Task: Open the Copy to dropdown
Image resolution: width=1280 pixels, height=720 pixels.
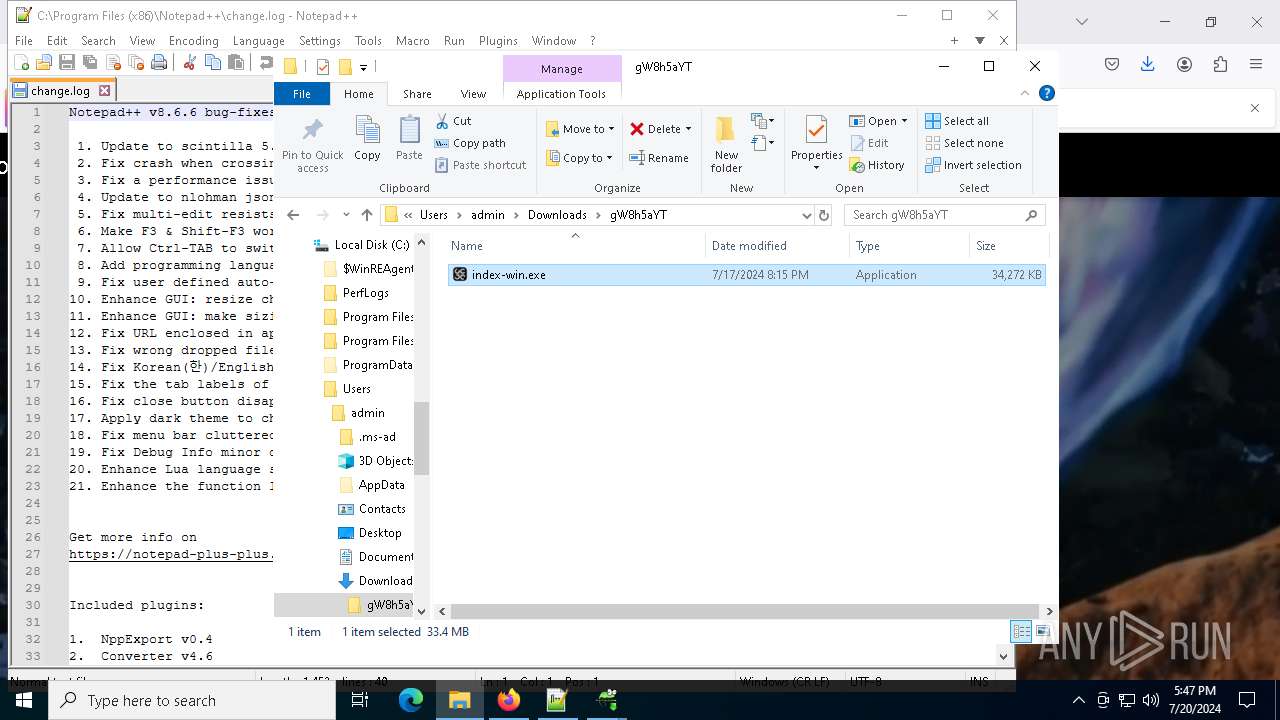Action: [x=580, y=158]
